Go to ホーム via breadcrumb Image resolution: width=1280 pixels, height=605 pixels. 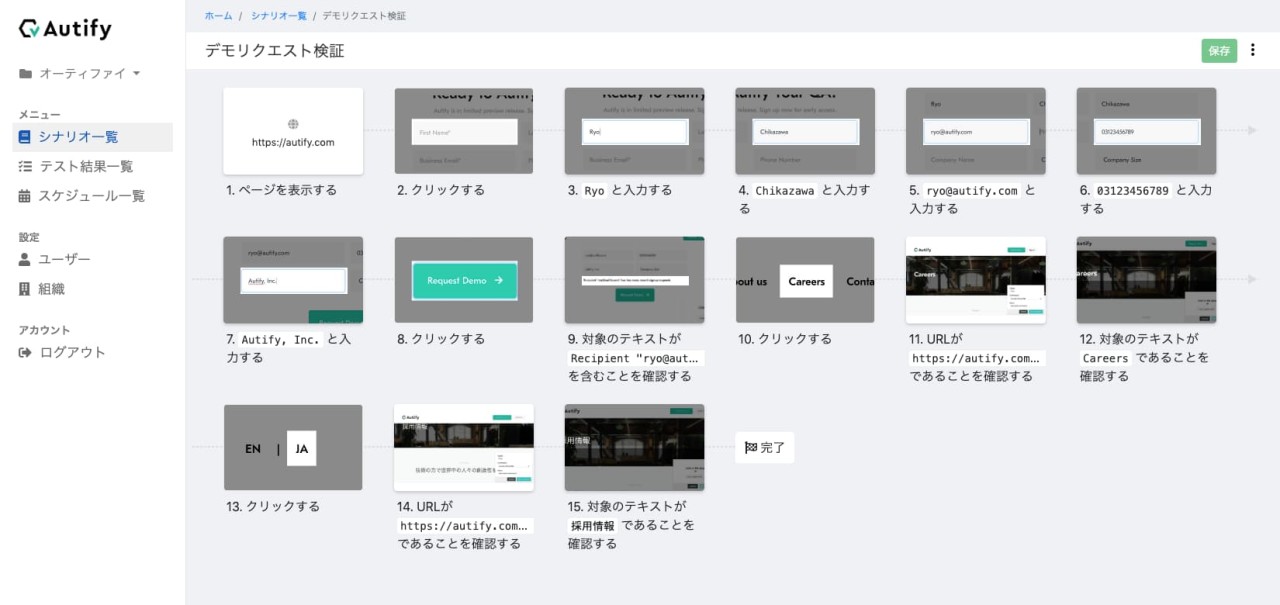[218, 16]
